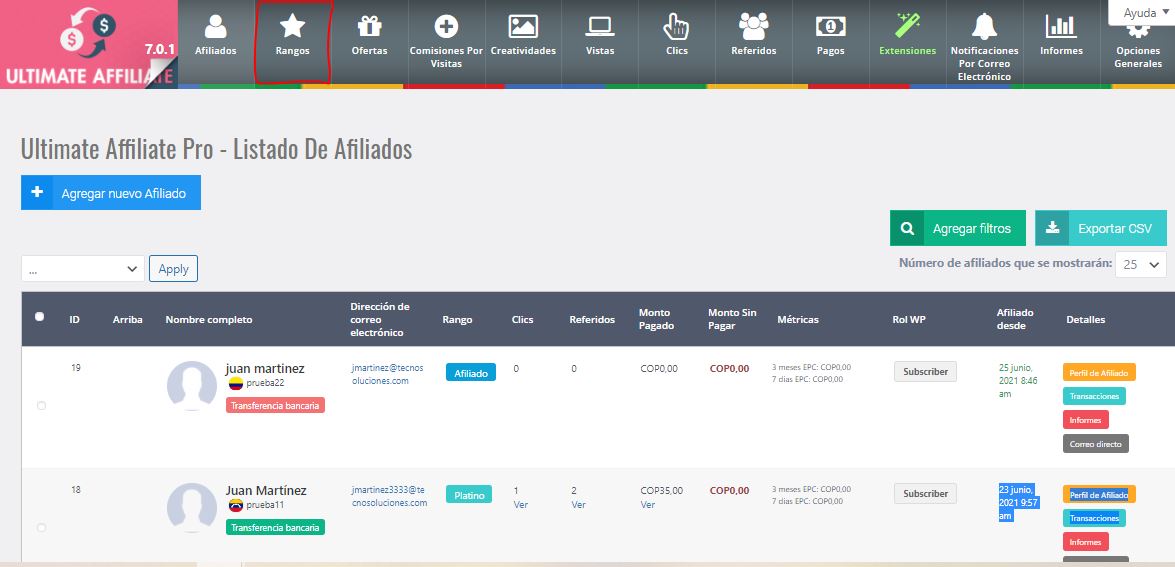The width and height of the screenshot is (1175, 567).
Task: Open the Pagos money icon
Action: click(x=830, y=27)
